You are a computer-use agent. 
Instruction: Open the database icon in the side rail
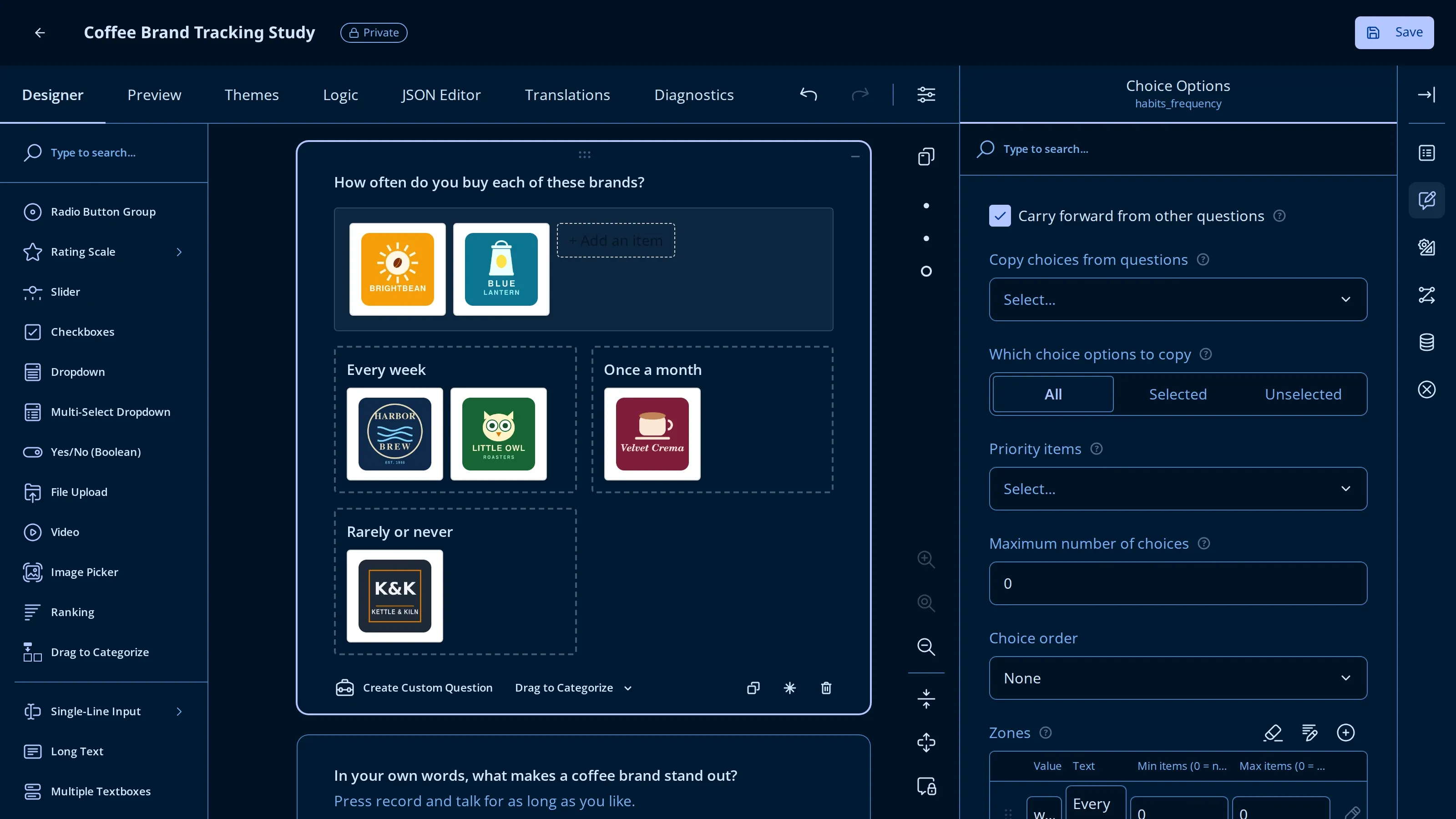pyautogui.click(x=1426, y=342)
